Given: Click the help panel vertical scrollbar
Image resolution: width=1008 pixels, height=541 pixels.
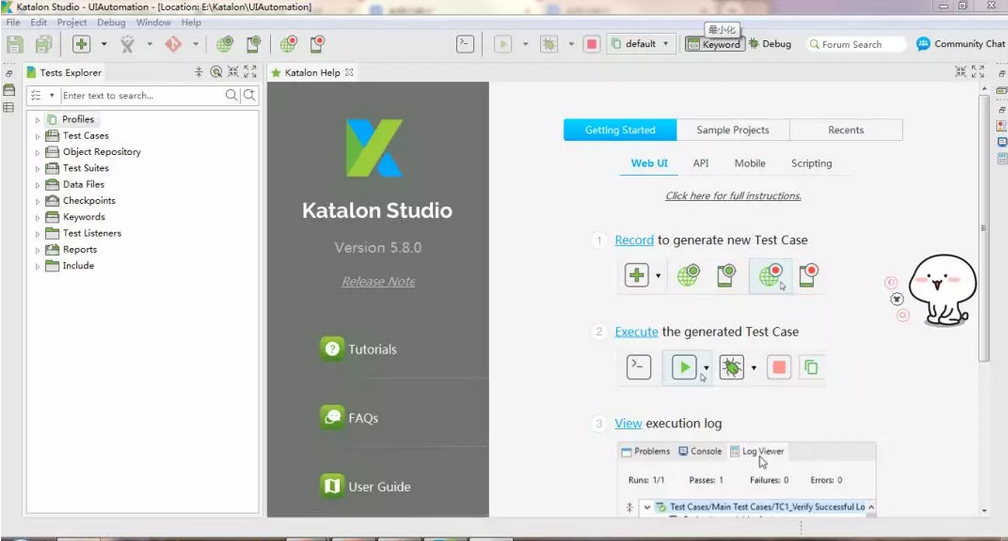Looking at the screenshot, I should [984, 228].
